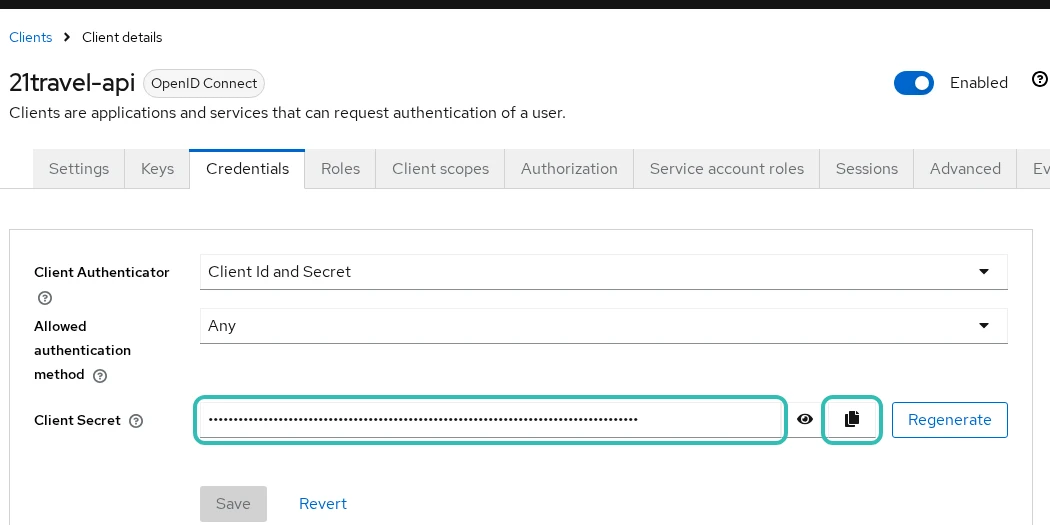Screen dimensions: 1050x525
Task: Open the Client Authenticator dropdown
Action: click(x=603, y=272)
